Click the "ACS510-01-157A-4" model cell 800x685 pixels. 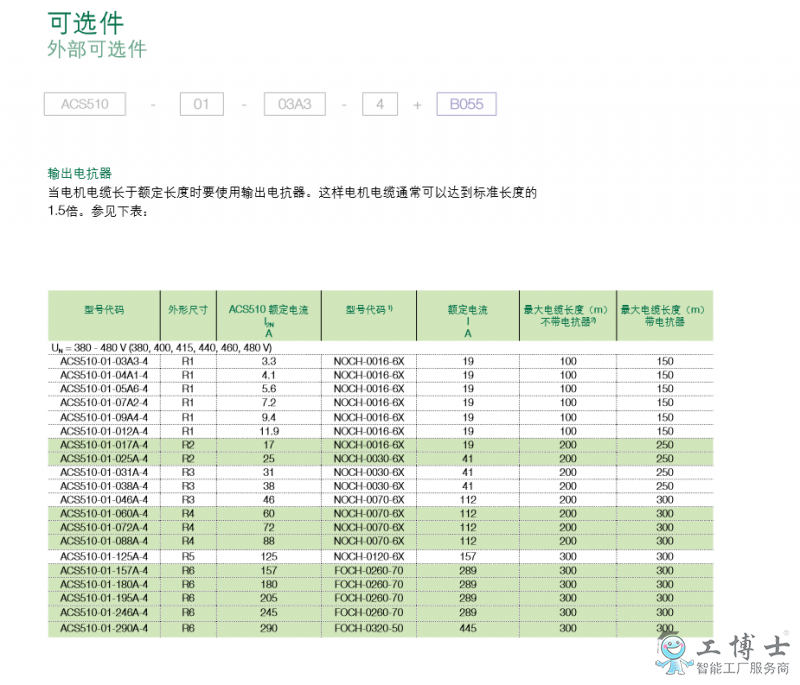click(x=104, y=570)
